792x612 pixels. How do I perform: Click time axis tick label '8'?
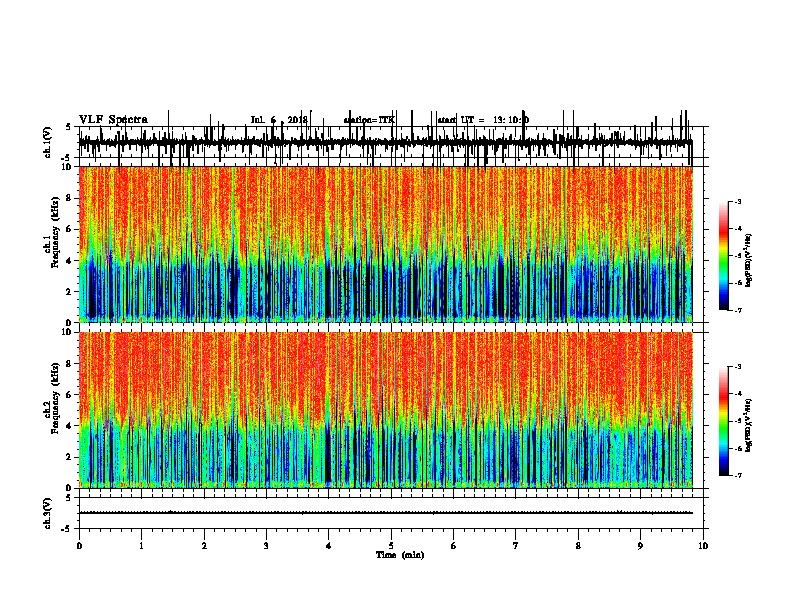point(578,546)
